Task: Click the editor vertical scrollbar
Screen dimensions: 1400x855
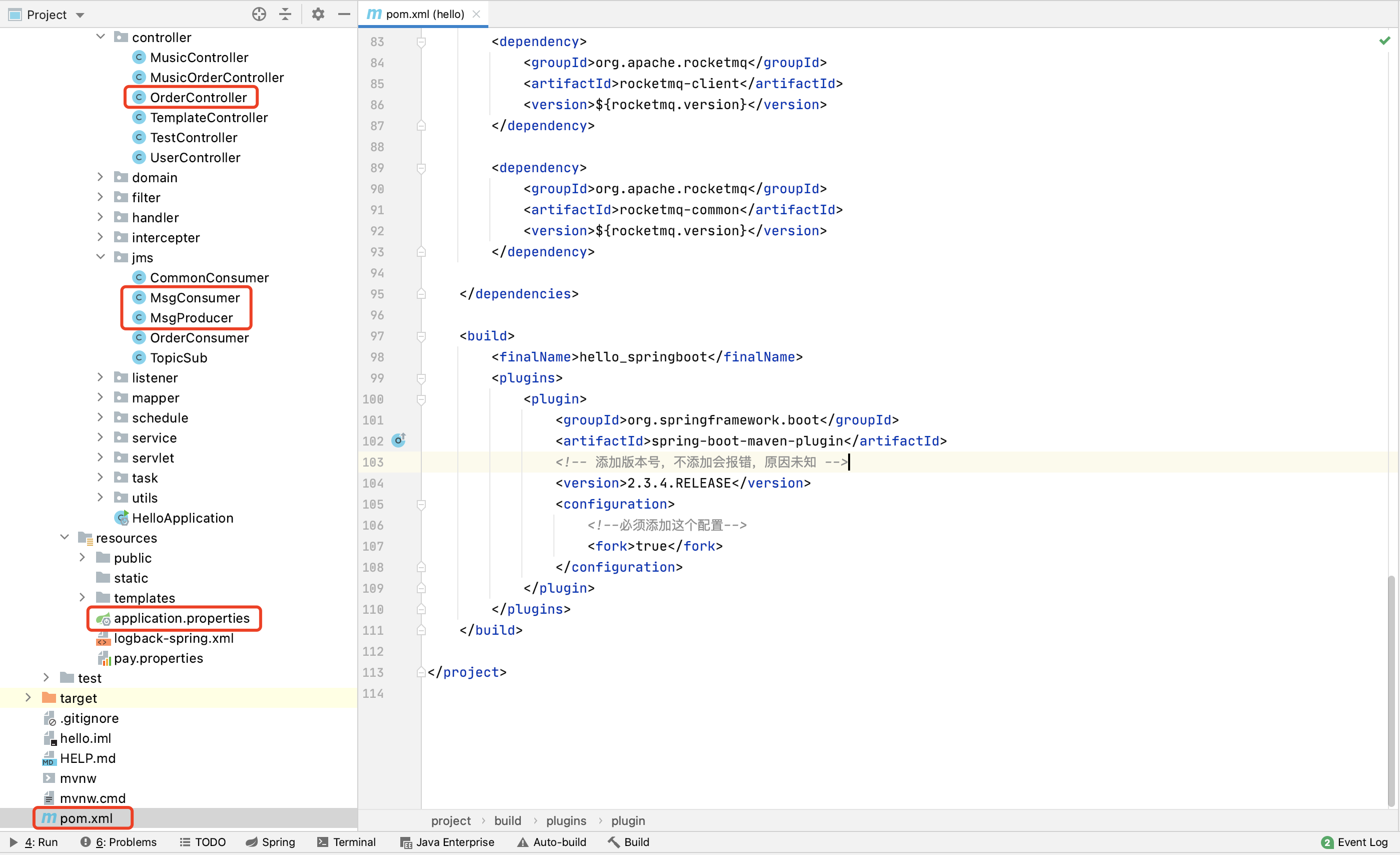Action: click(x=1390, y=691)
